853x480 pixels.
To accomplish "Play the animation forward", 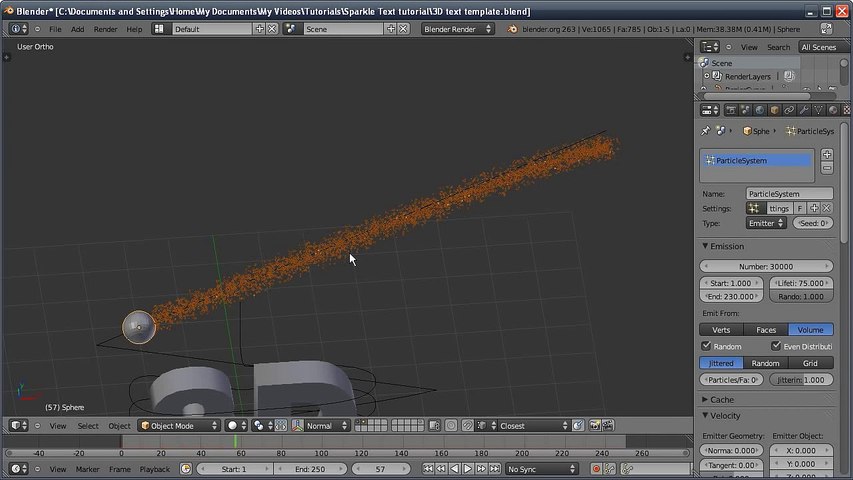I will pyautogui.click(x=468, y=469).
